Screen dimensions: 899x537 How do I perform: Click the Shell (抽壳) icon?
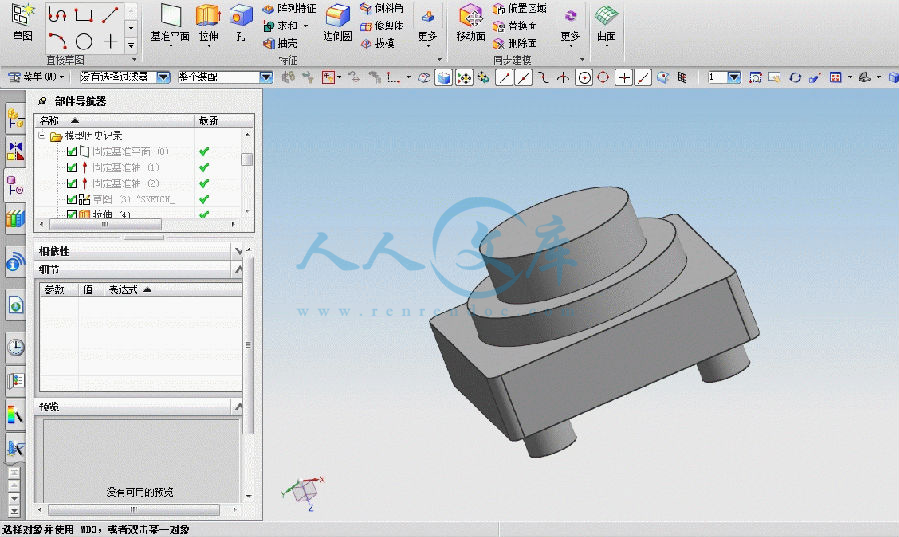pos(268,43)
